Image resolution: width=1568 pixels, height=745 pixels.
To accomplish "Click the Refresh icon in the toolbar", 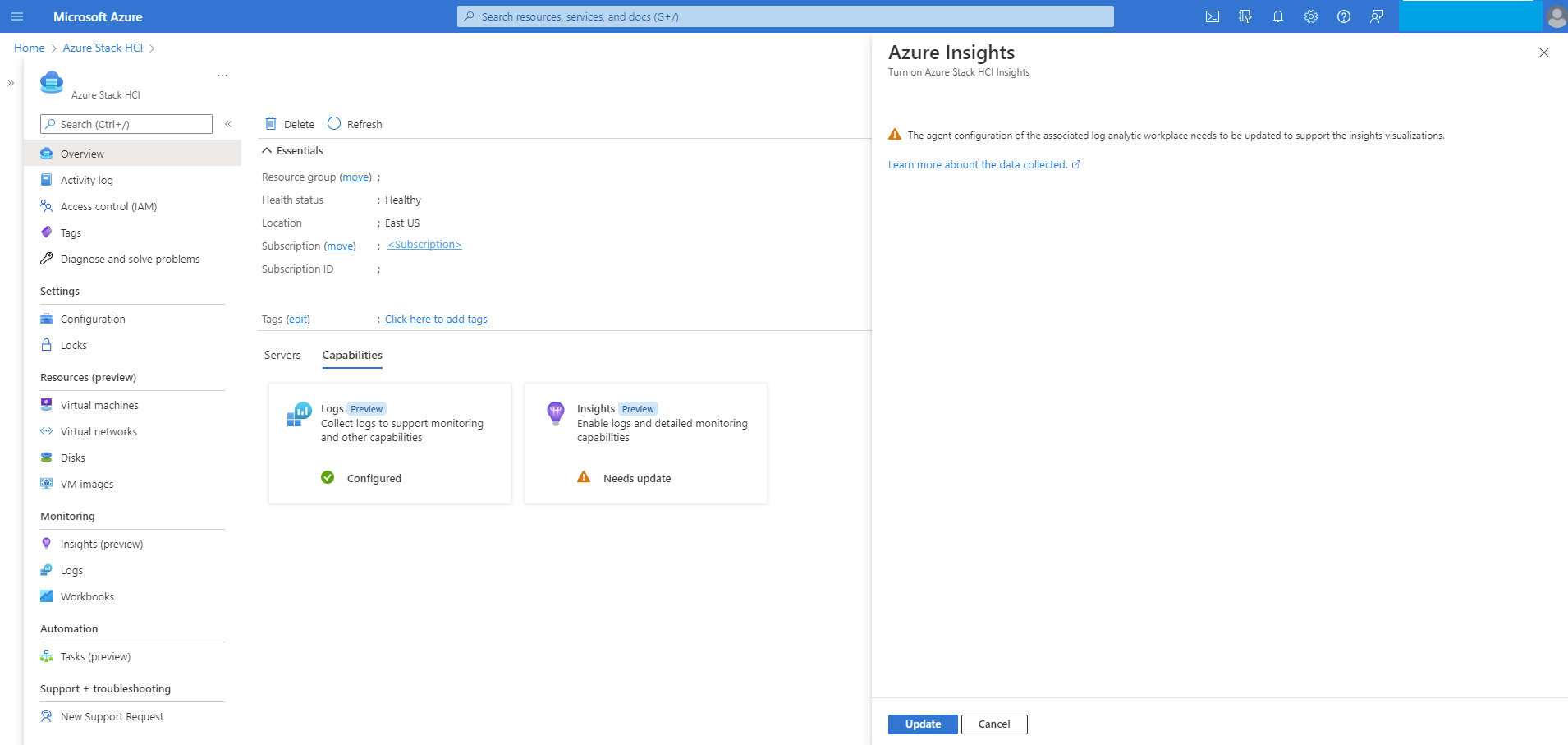I will pos(334,124).
